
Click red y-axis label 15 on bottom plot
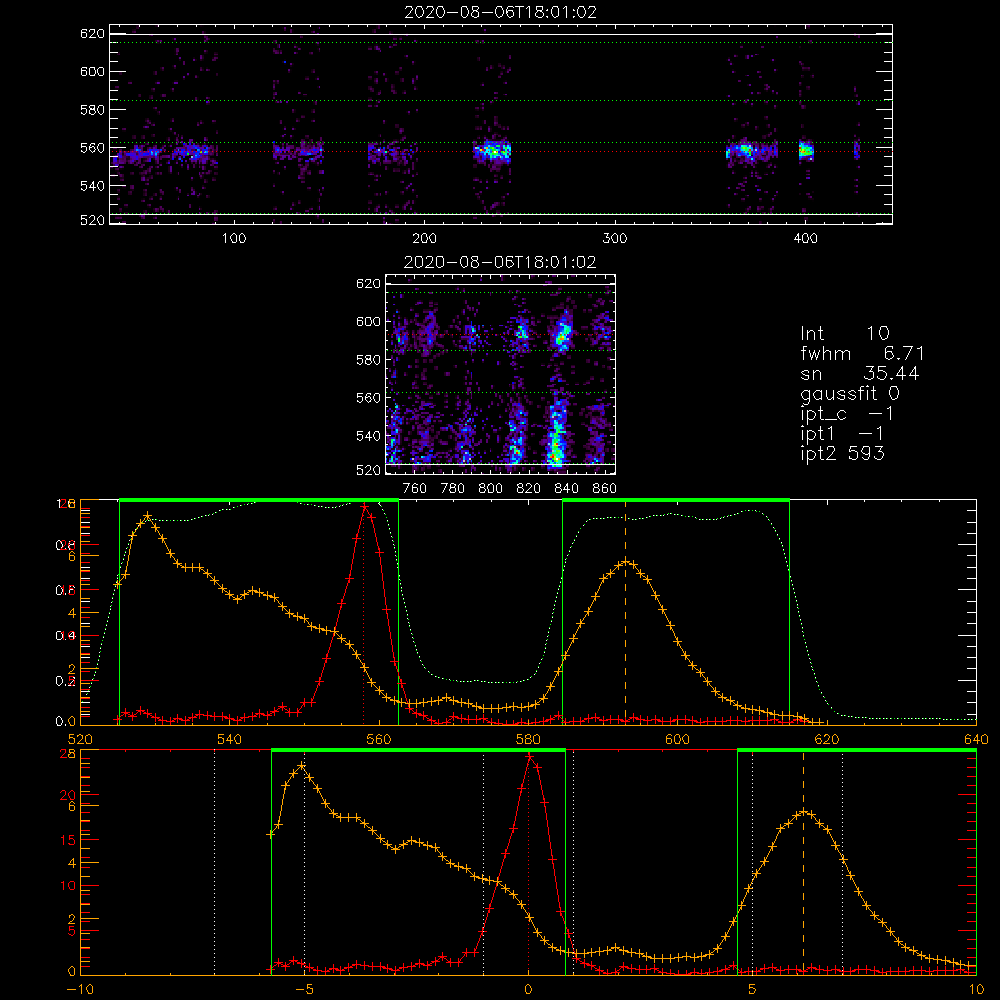point(67,840)
